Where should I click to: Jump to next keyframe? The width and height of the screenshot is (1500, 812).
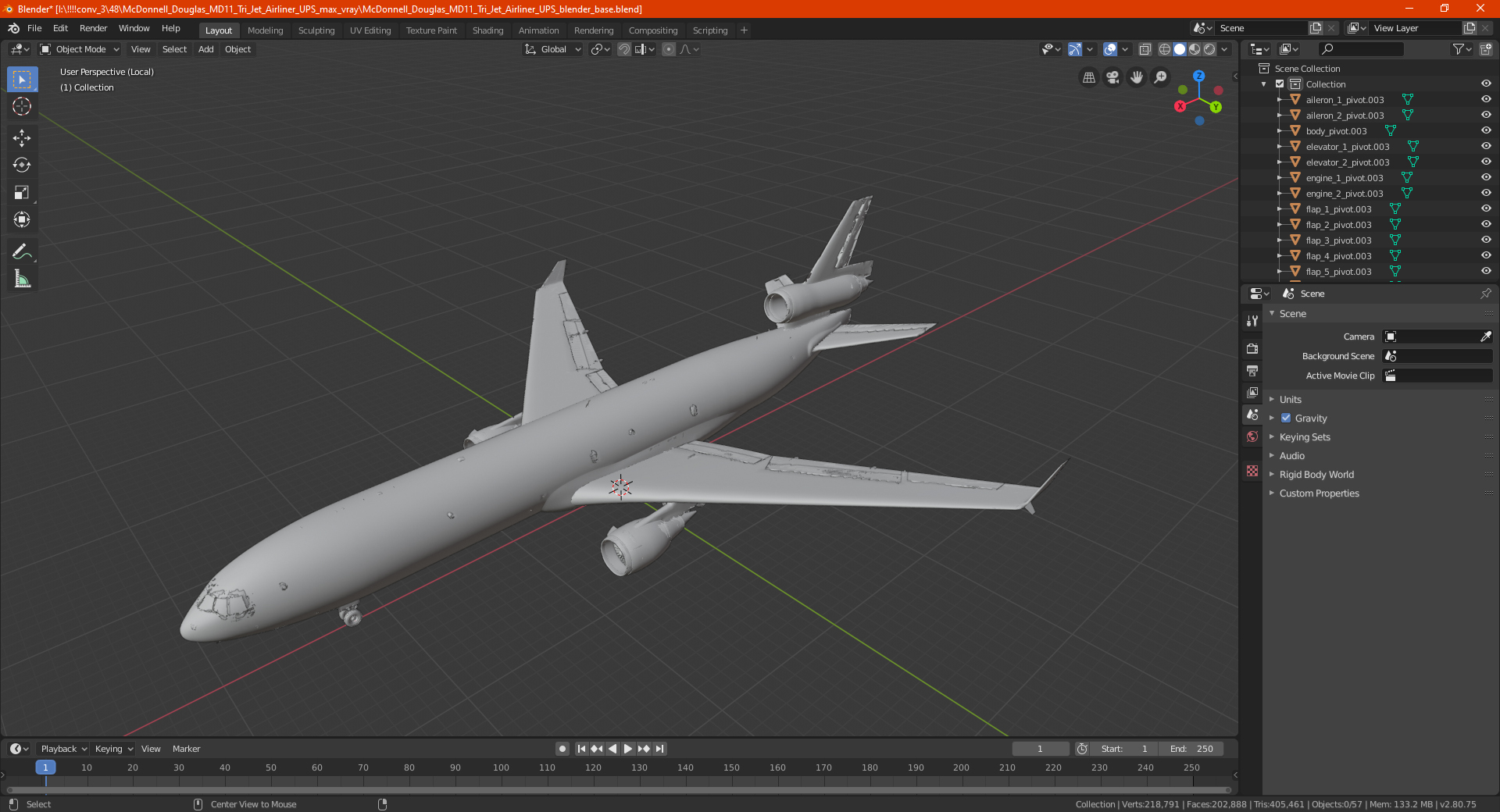coord(644,749)
